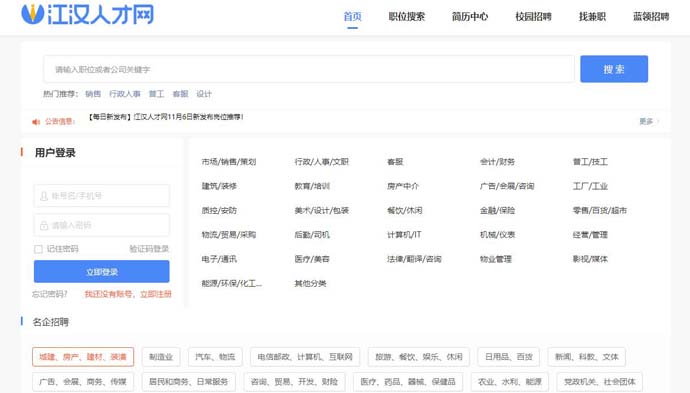Open the 能源/环保/化工 job category

tap(231, 283)
